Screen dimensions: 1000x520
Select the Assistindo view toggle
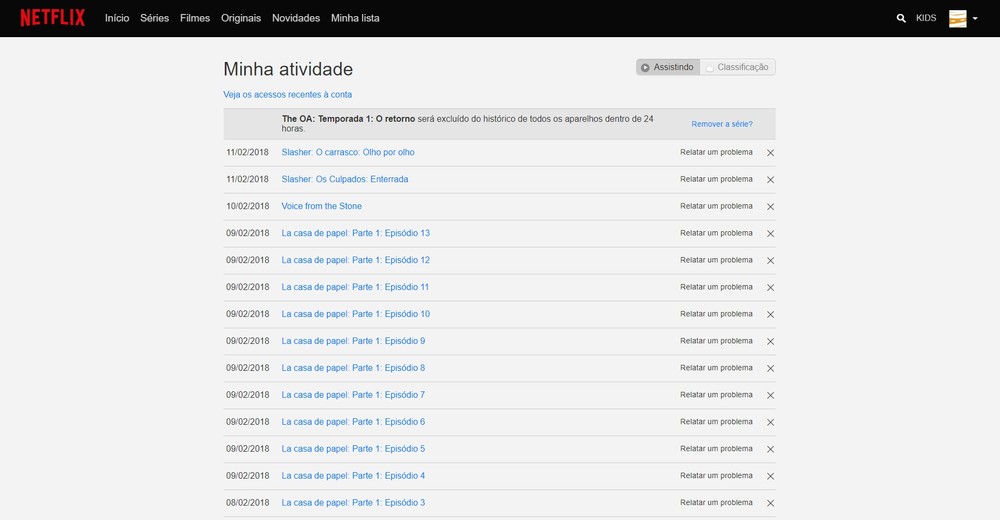point(668,67)
